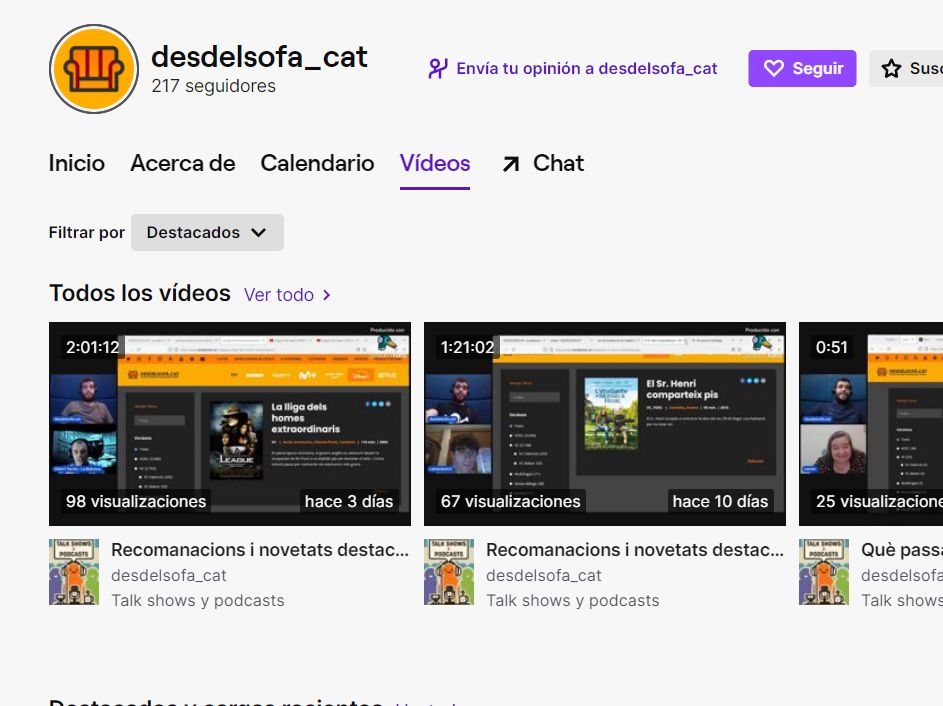The image size is (943, 706).
Task: Click 'Què passa' video title
Action: coord(902,550)
